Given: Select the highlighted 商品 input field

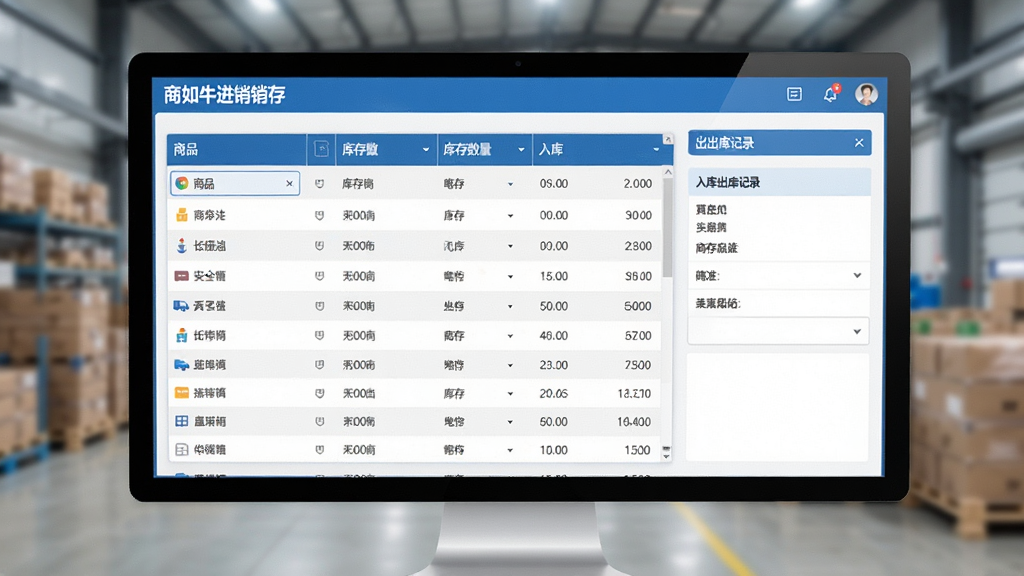Looking at the screenshot, I should (x=235, y=184).
